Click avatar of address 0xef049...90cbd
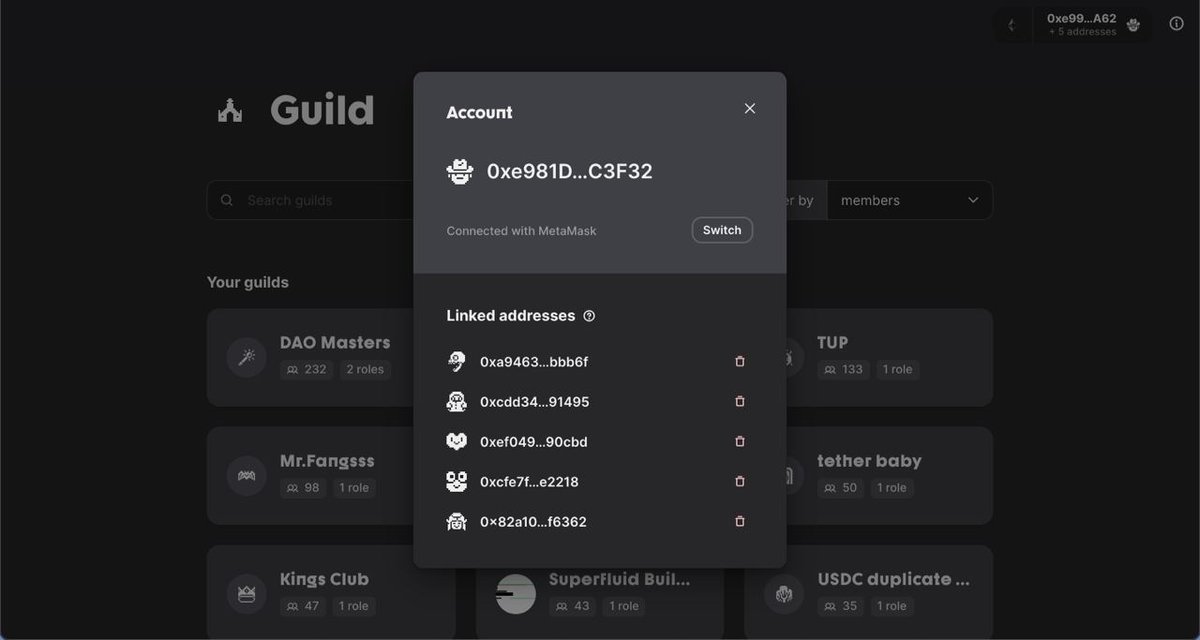Image resolution: width=1200 pixels, height=640 pixels. point(457,441)
